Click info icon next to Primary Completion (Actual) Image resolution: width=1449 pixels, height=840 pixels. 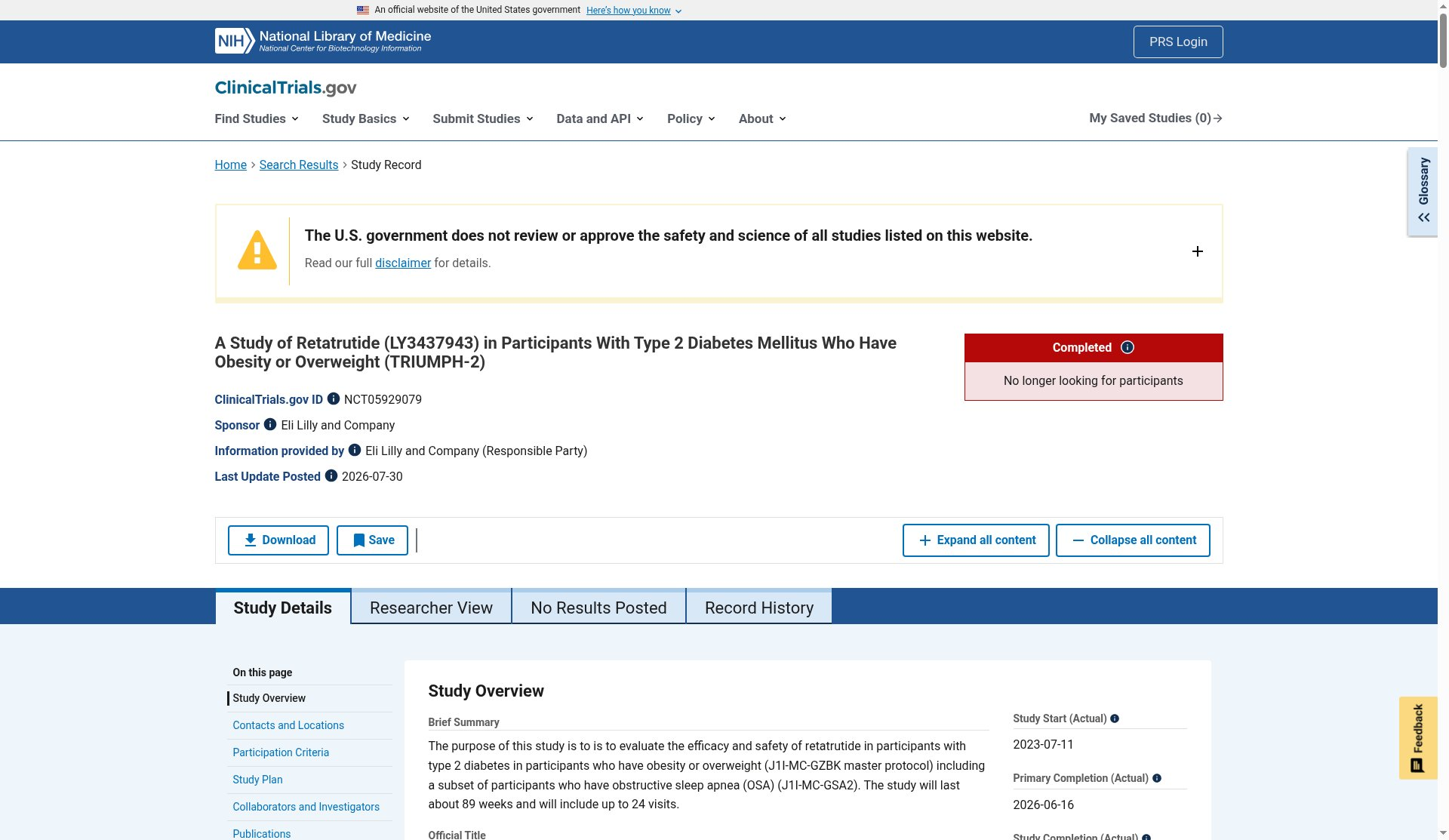pyautogui.click(x=1157, y=778)
